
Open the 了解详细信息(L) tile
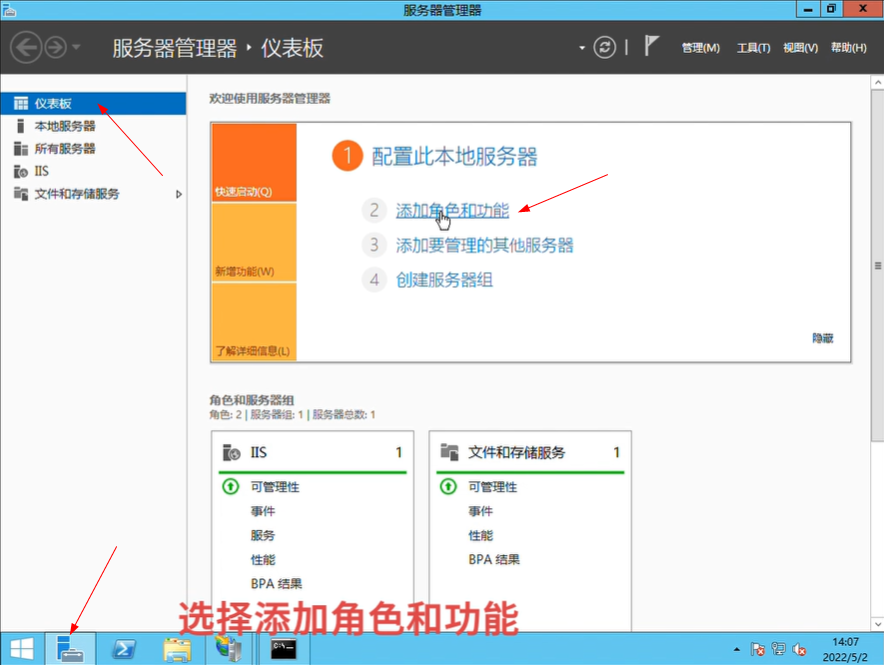point(254,321)
